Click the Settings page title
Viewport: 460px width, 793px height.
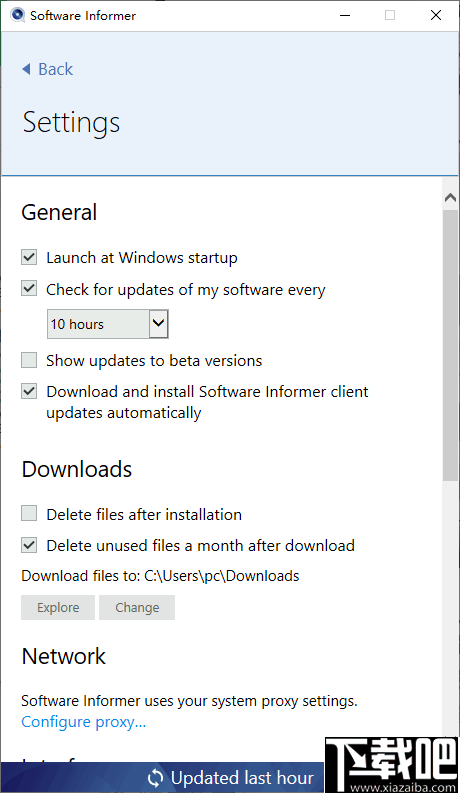pos(71,123)
